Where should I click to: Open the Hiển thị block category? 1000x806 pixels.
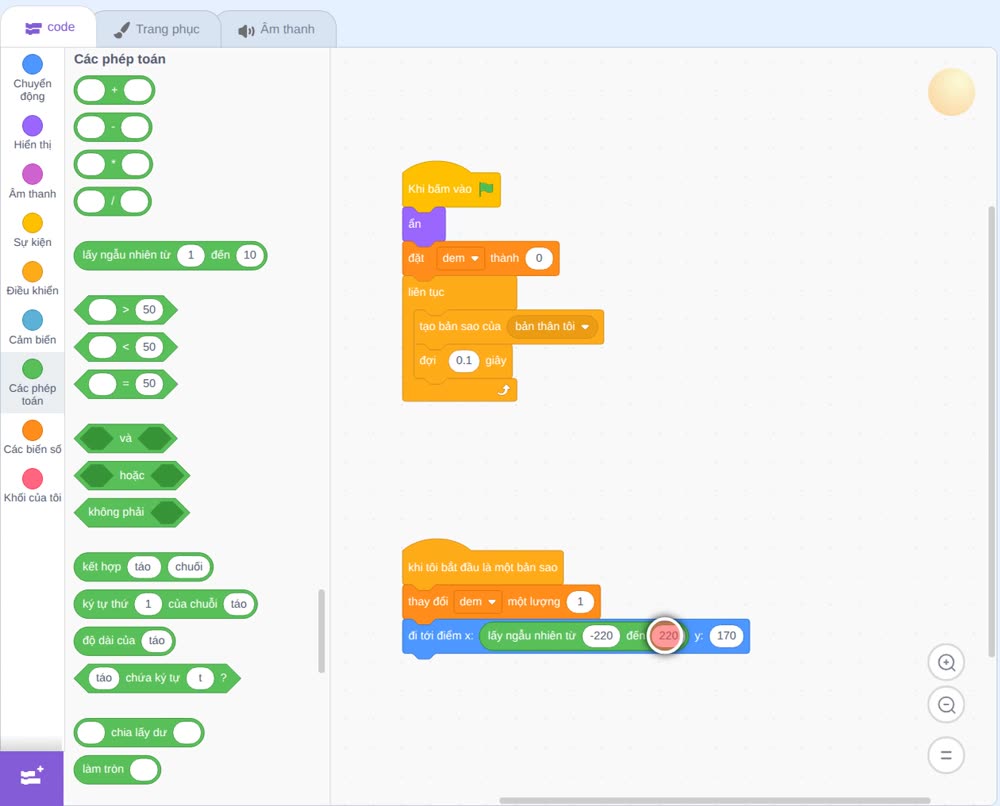[32, 133]
